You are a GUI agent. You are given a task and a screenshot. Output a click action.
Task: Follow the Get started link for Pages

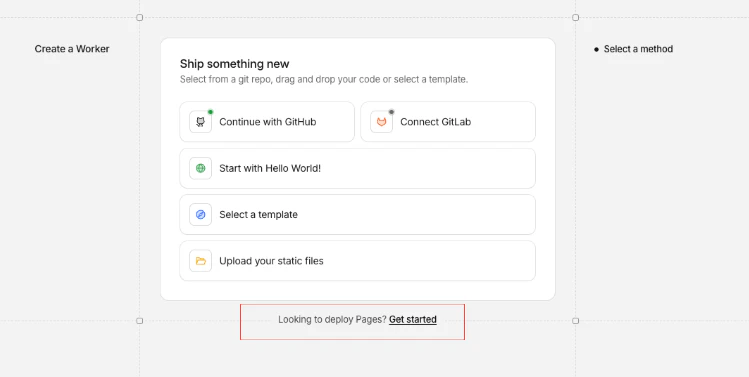tap(413, 319)
